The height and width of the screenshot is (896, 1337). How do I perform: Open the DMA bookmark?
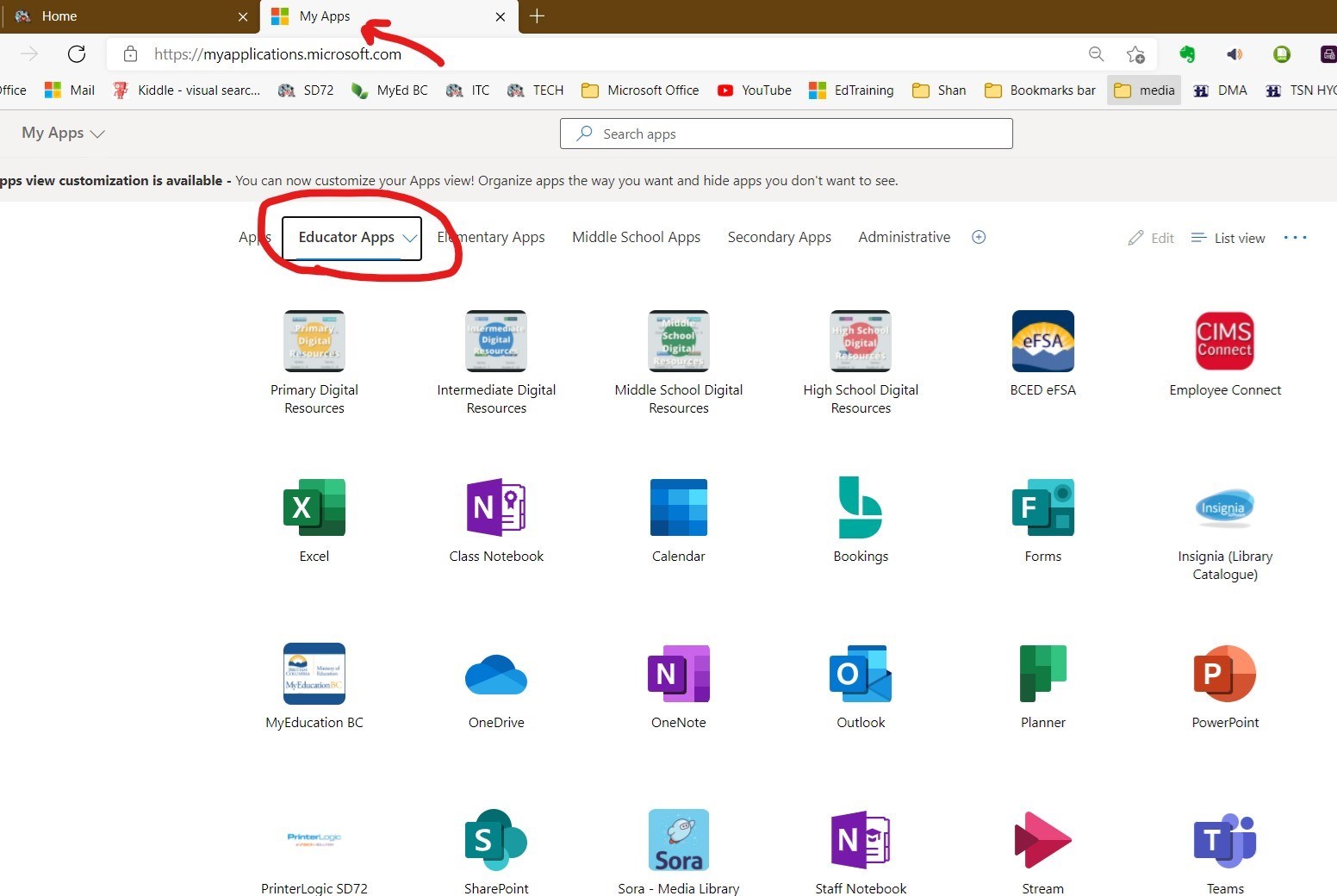[x=1220, y=90]
